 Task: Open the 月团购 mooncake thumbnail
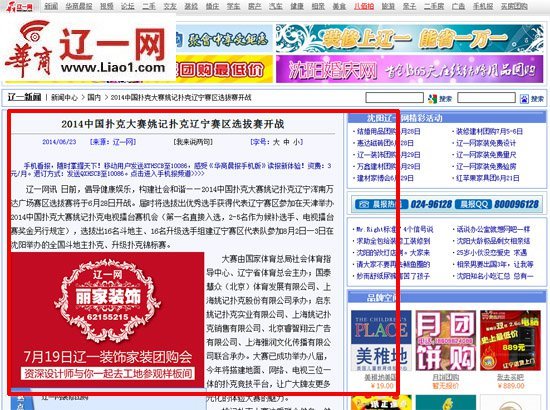(445, 341)
